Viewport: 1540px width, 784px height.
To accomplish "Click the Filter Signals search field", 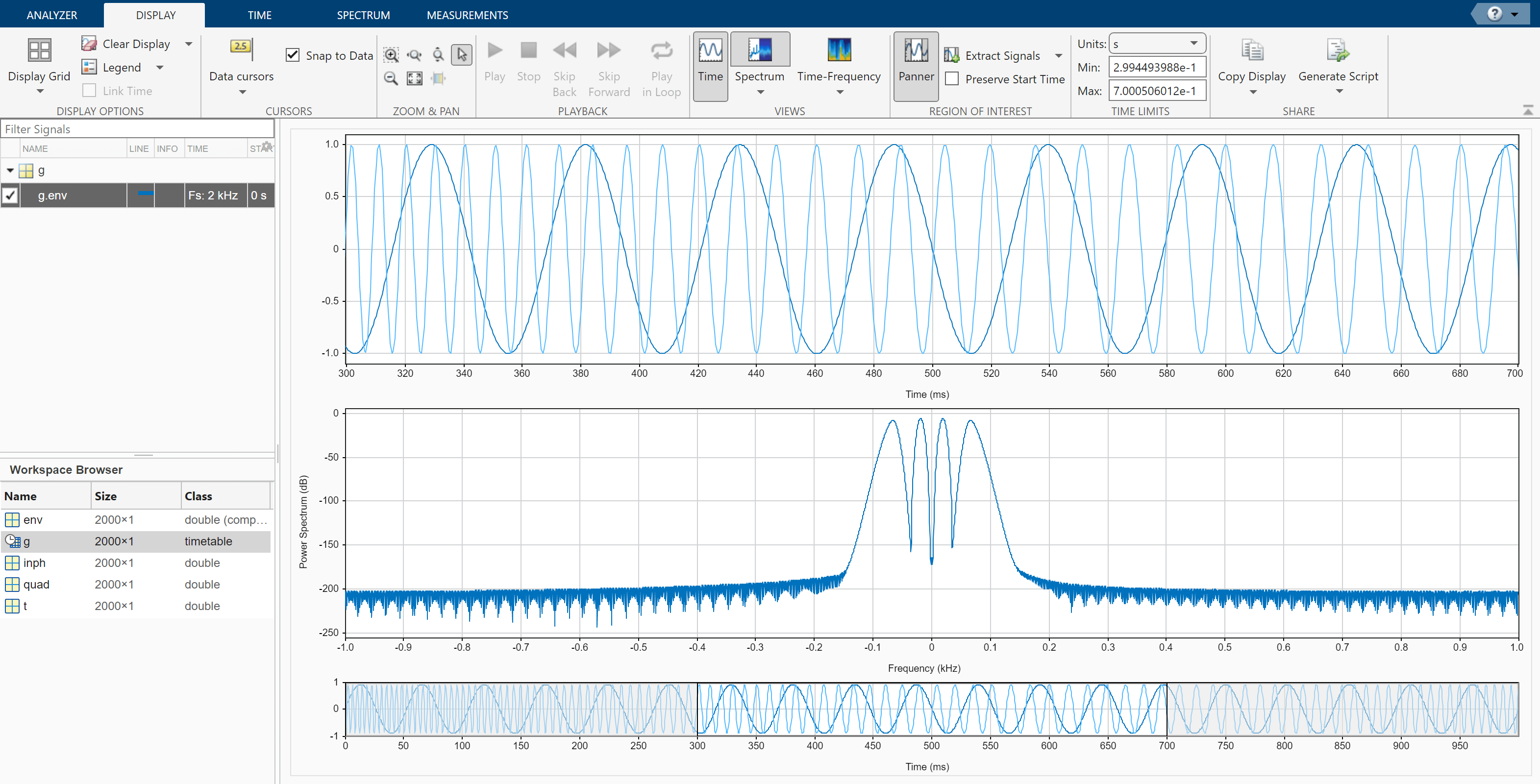I will [138, 129].
